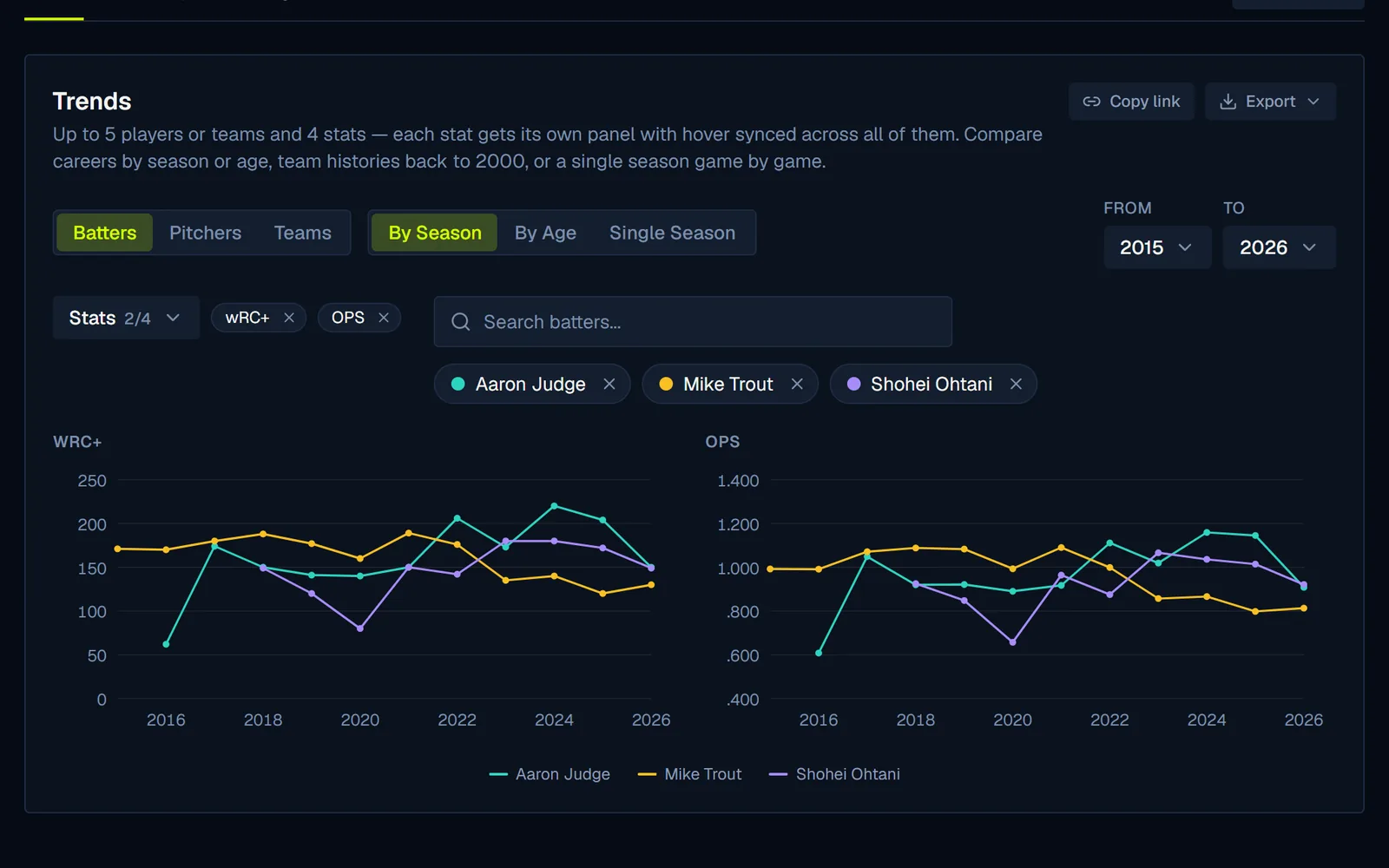Copy link to this trends view
The image size is (1389, 868).
coord(1131,102)
